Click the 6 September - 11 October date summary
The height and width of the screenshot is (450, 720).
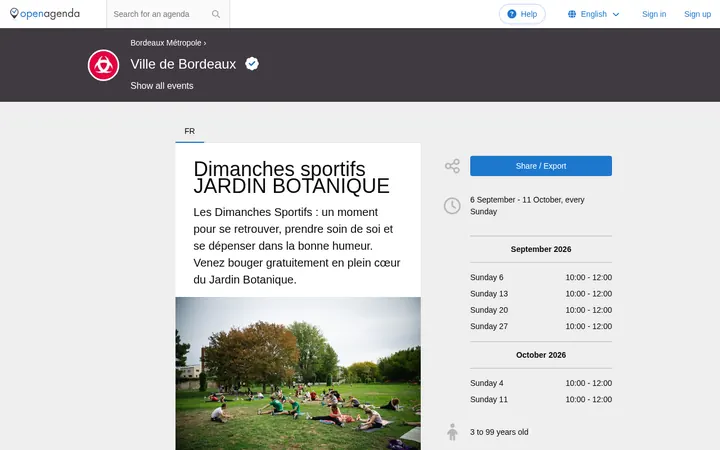(527, 206)
